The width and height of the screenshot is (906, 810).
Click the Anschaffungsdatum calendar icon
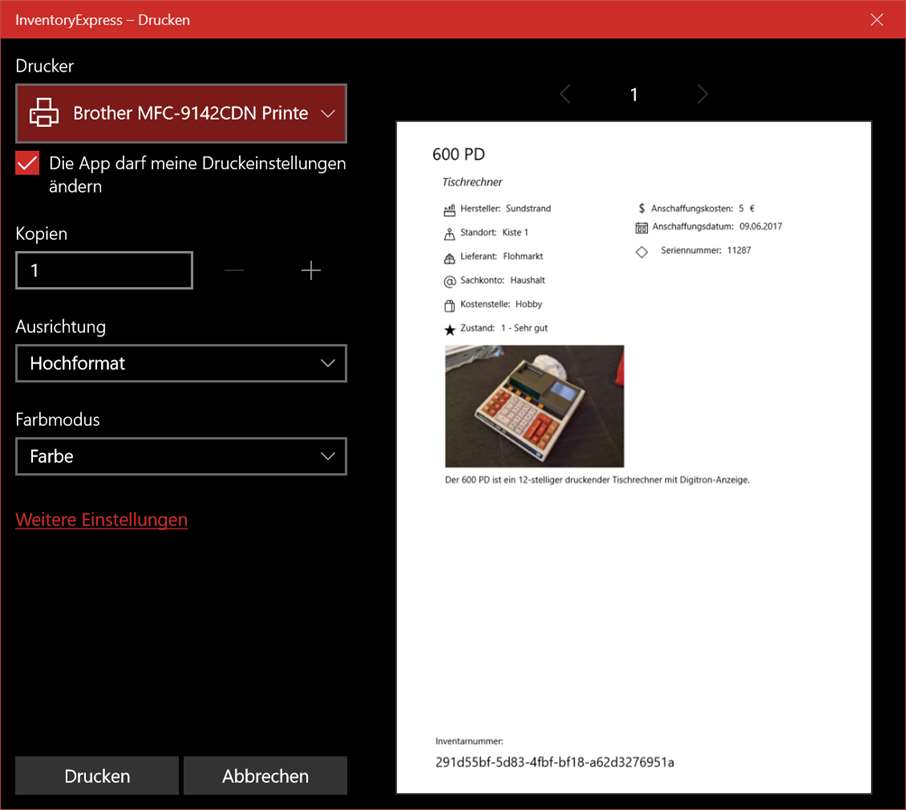[641, 228]
